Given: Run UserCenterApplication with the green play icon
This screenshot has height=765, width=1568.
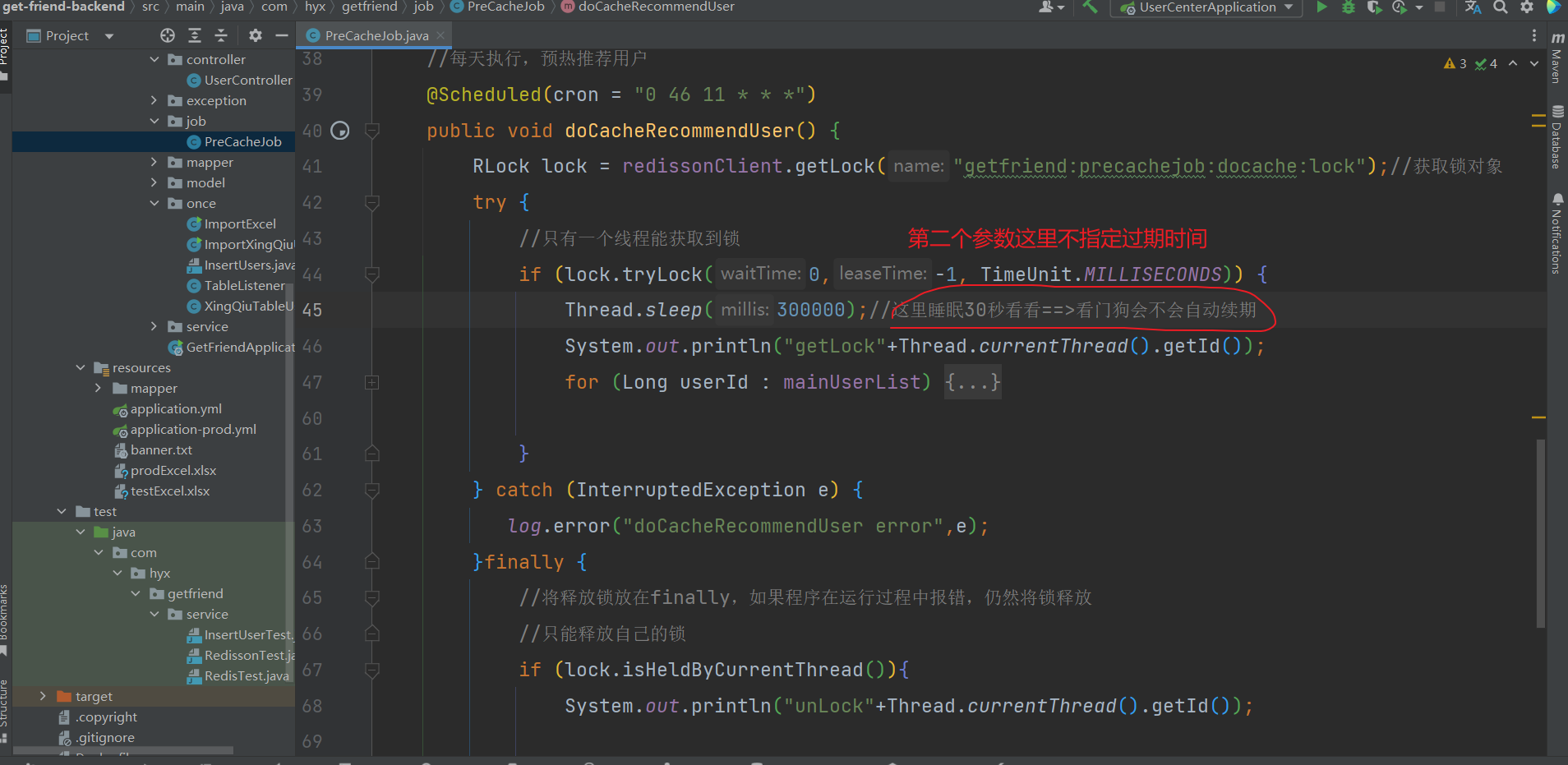Looking at the screenshot, I should tap(1321, 7).
